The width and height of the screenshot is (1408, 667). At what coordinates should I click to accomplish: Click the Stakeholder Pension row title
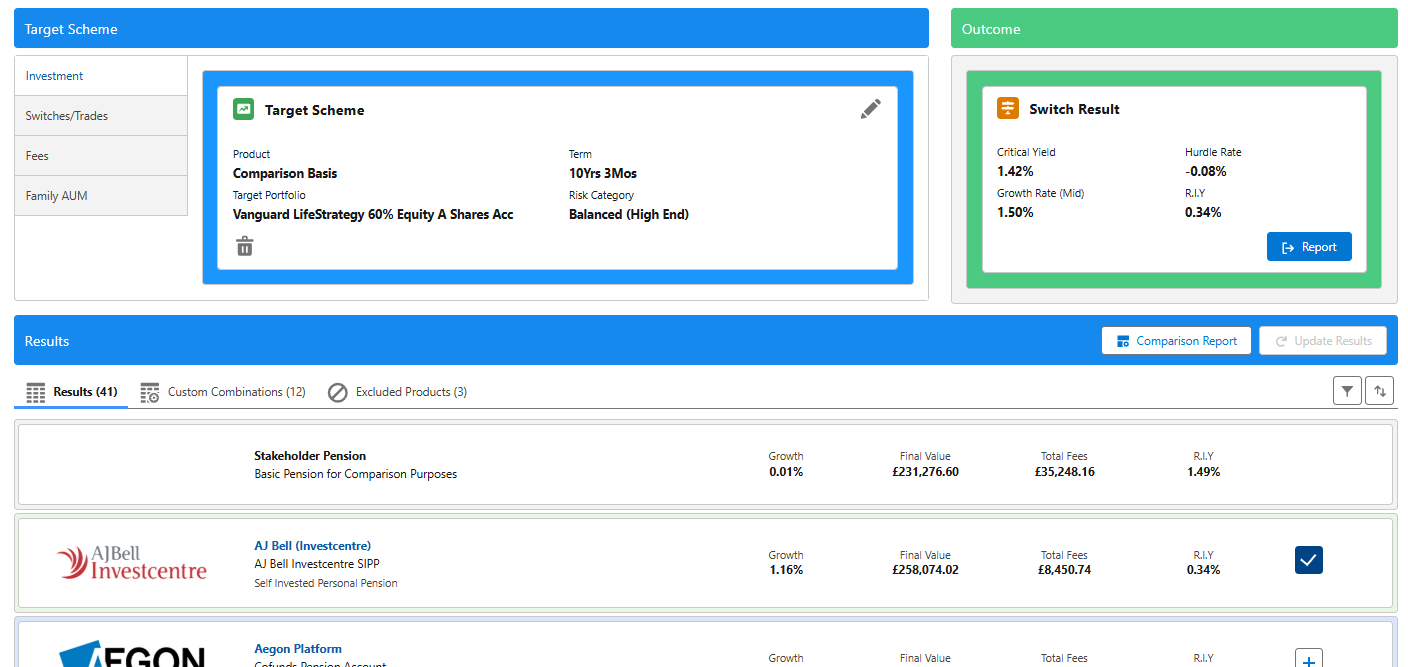310,456
